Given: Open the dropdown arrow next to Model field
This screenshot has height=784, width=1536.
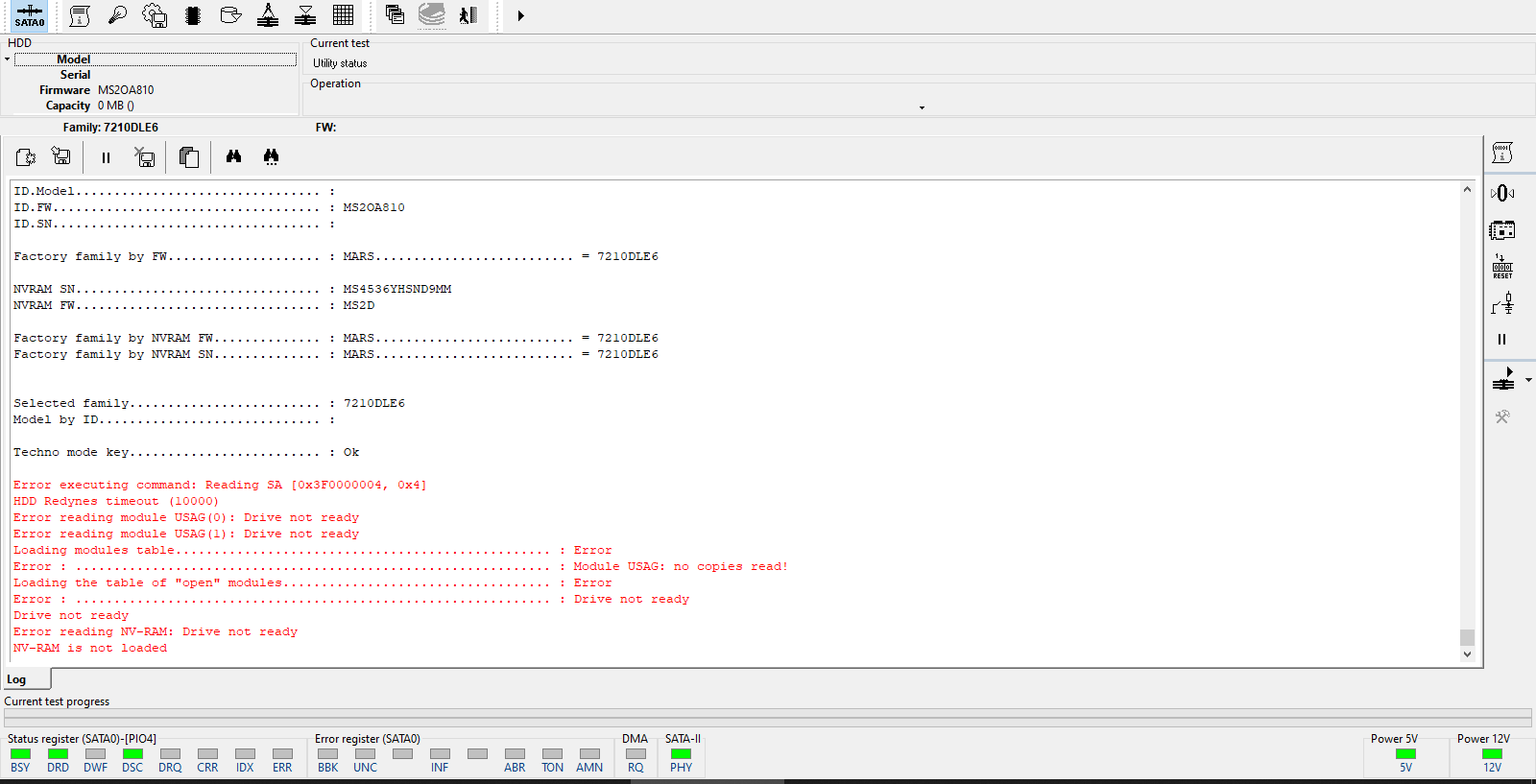Looking at the screenshot, I should click(x=7, y=59).
